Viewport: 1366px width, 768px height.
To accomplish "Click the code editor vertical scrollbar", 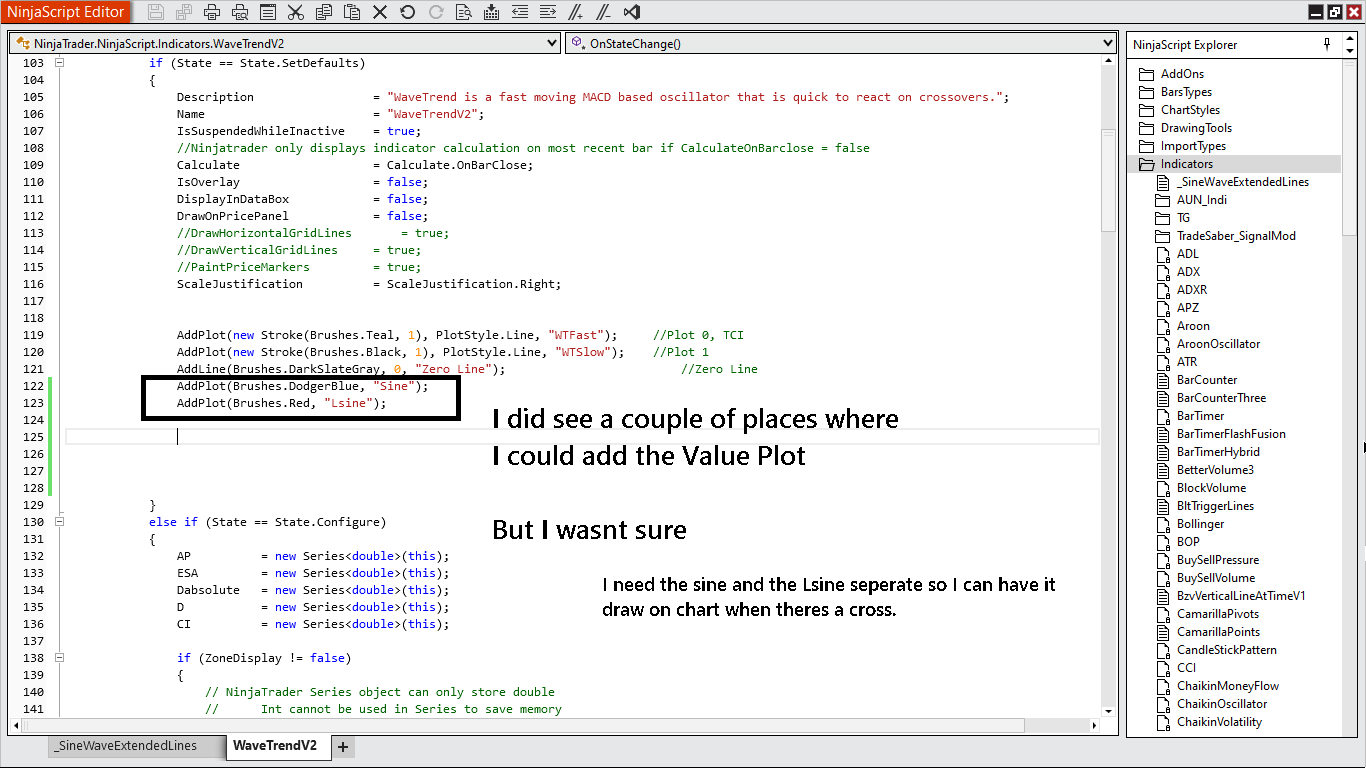I will tap(1108, 180).
